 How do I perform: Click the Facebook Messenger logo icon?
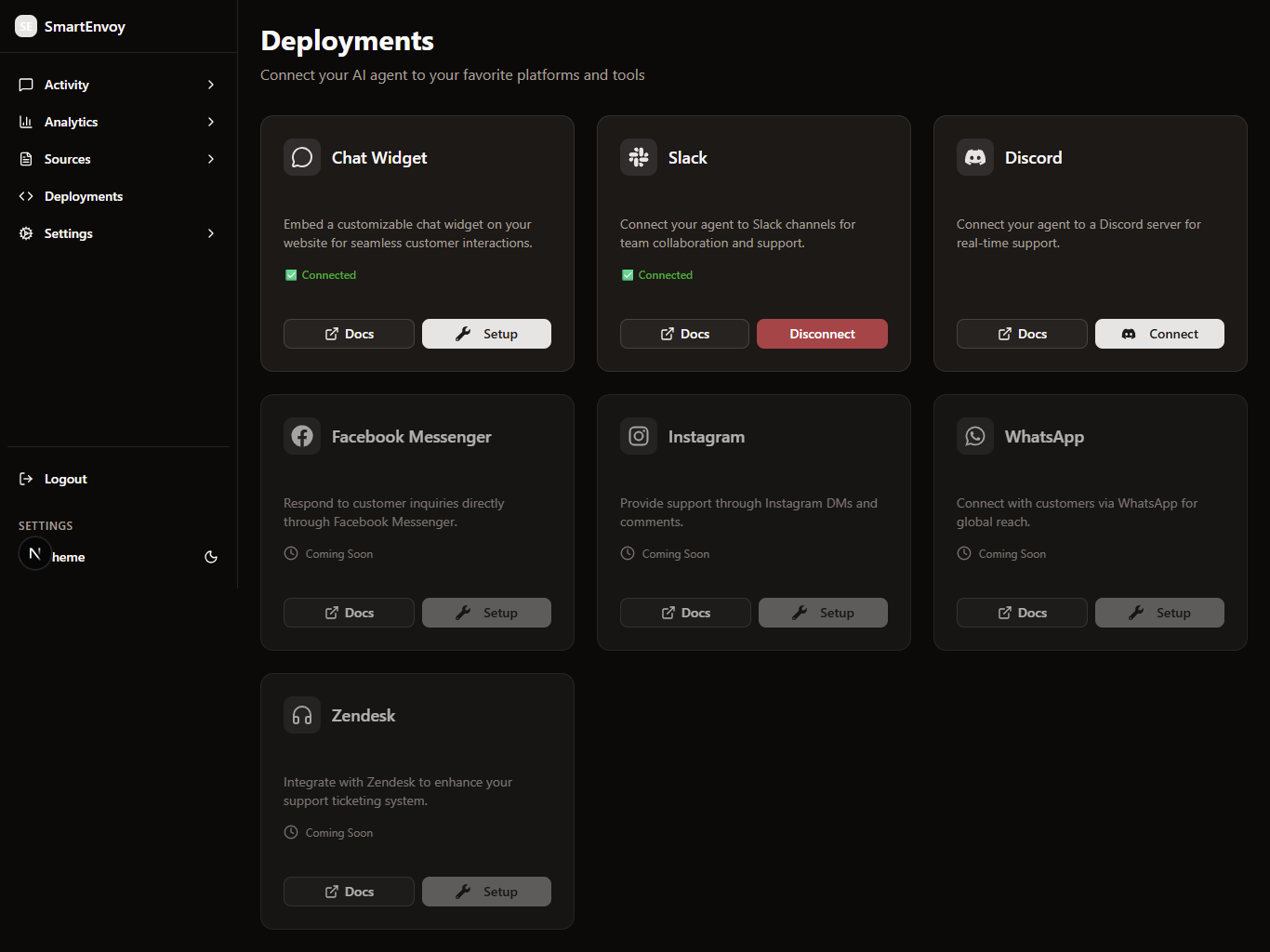[302, 436]
